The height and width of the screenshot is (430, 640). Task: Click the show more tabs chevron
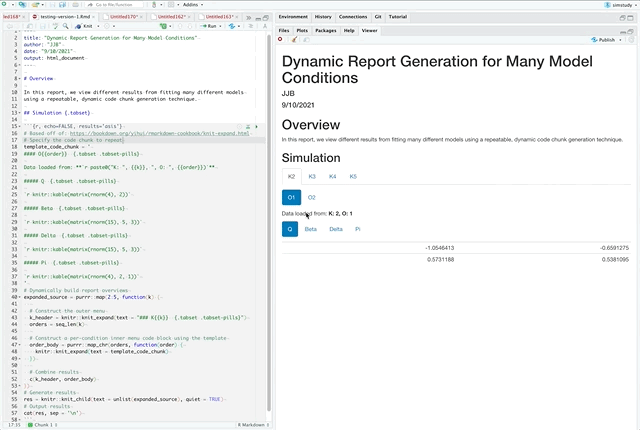coord(249,17)
